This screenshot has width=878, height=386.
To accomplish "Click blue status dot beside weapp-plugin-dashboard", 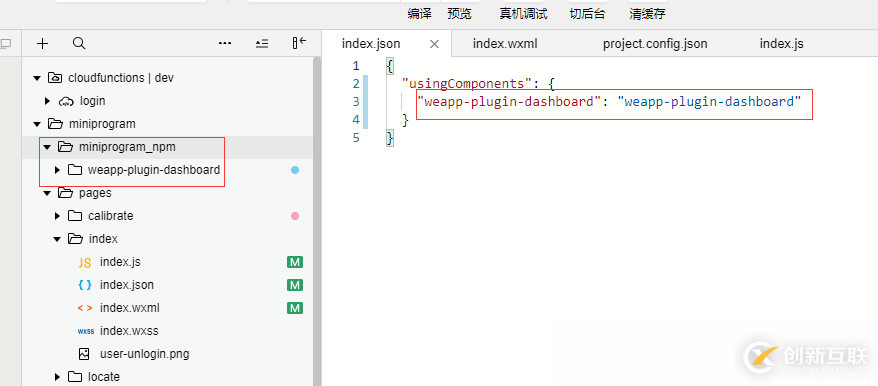I will pyautogui.click(x=295, y=170).
